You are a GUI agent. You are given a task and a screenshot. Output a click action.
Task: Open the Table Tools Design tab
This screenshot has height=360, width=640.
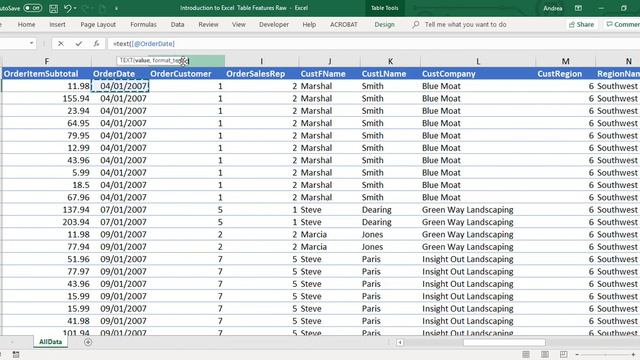coord(384,24)
